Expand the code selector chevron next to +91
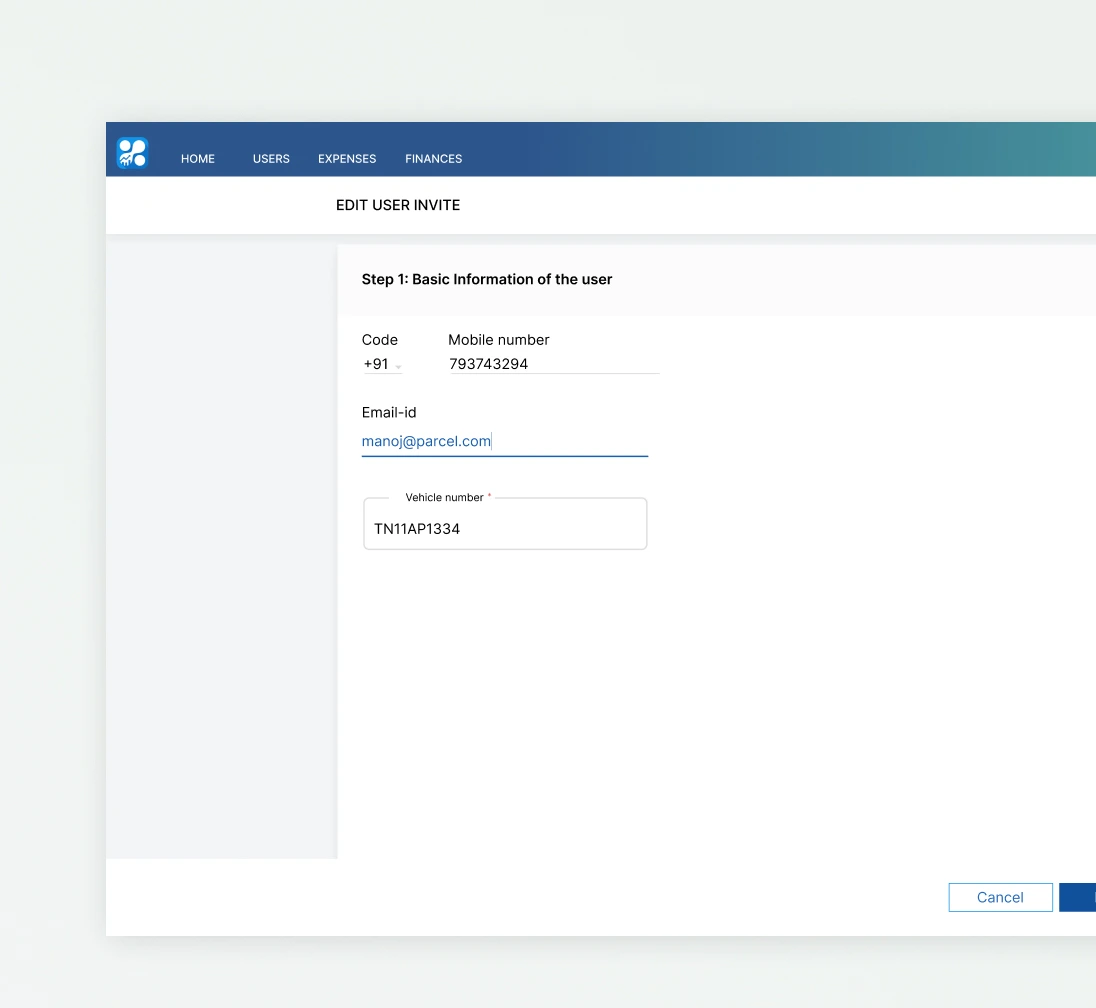The width and height of the screenshot is (1096, 1008). 398,366
